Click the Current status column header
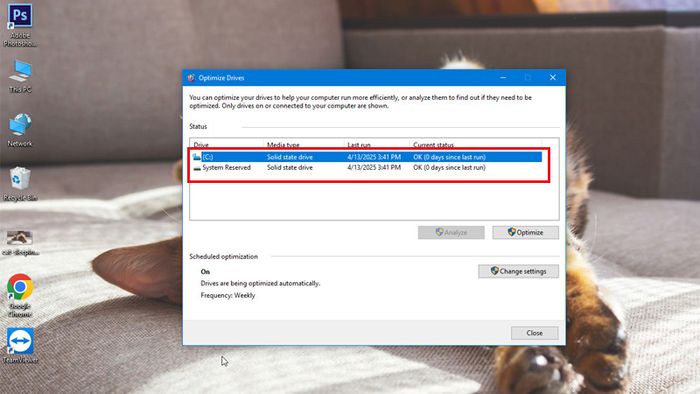 pyautogui.click(x=433, y=145)
